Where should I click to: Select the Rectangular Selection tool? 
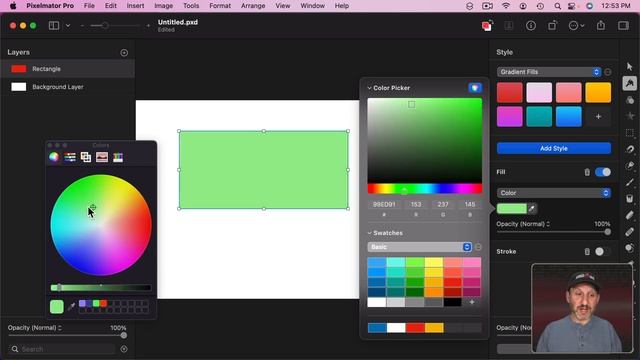pos(629,133)
